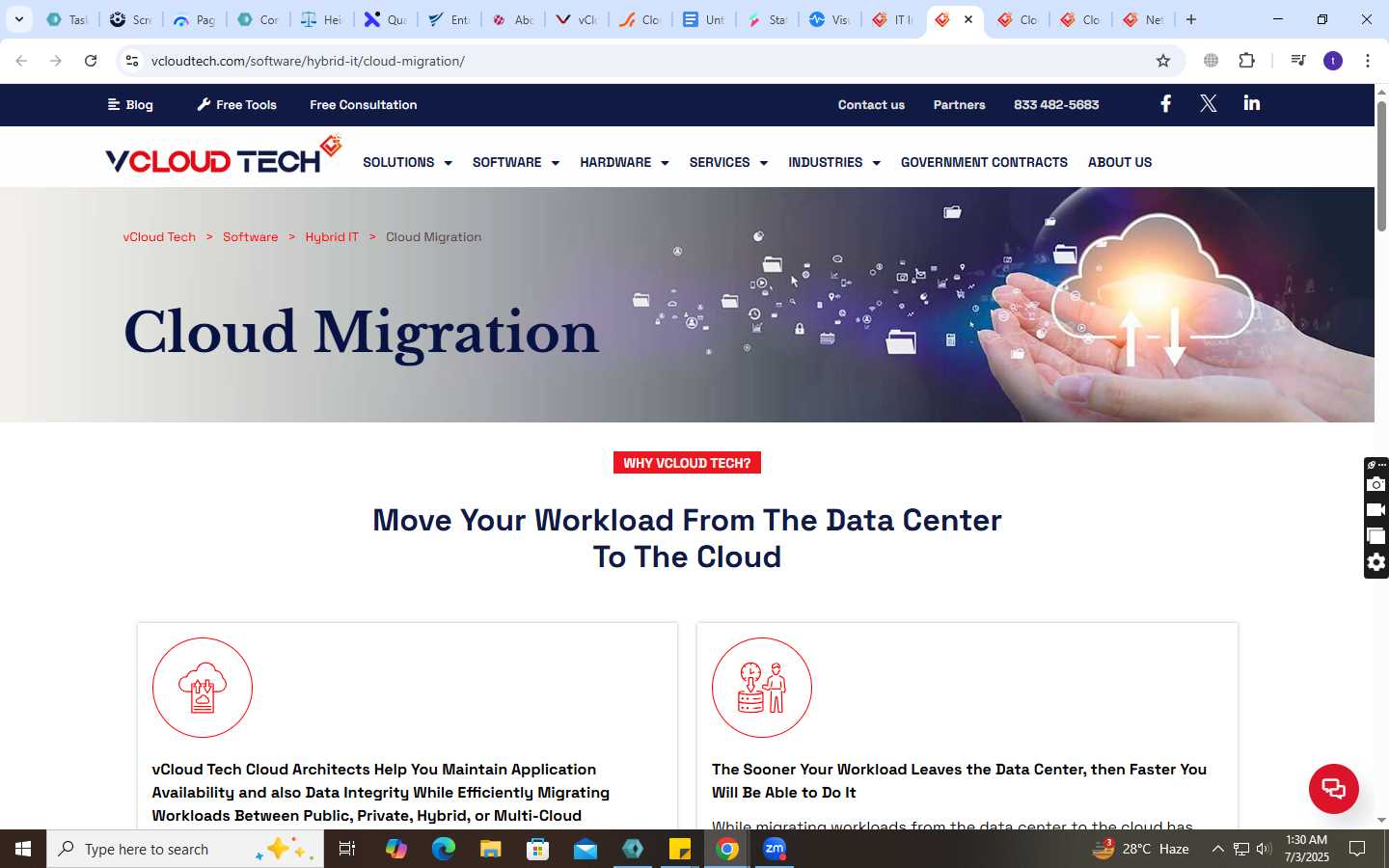Open the Chrome profile avatar
The image size is (1389, 868).
pyautogui.click(x=1333, y=61)
